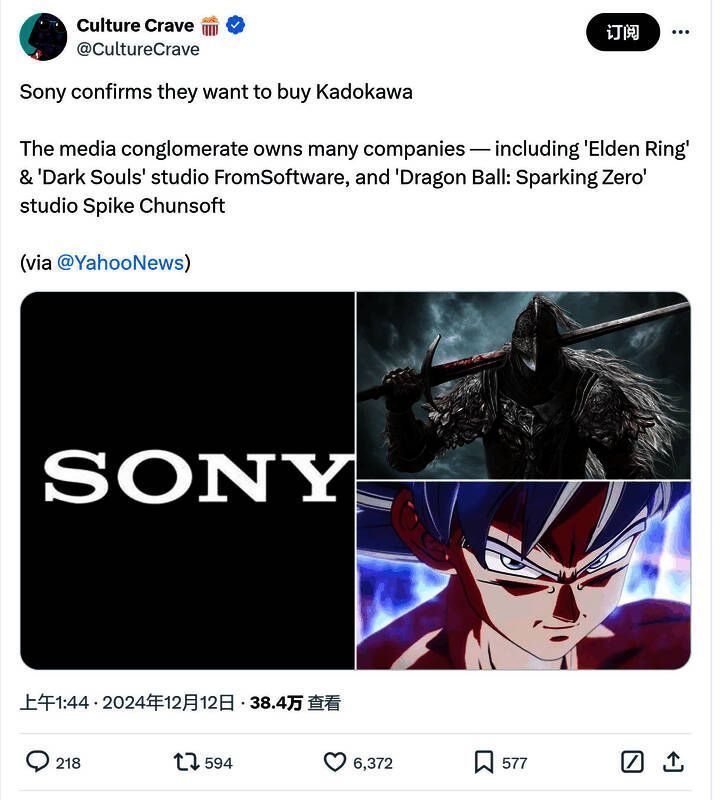Bookmark this post
The image size is (723, 800).
coord(484,762)
